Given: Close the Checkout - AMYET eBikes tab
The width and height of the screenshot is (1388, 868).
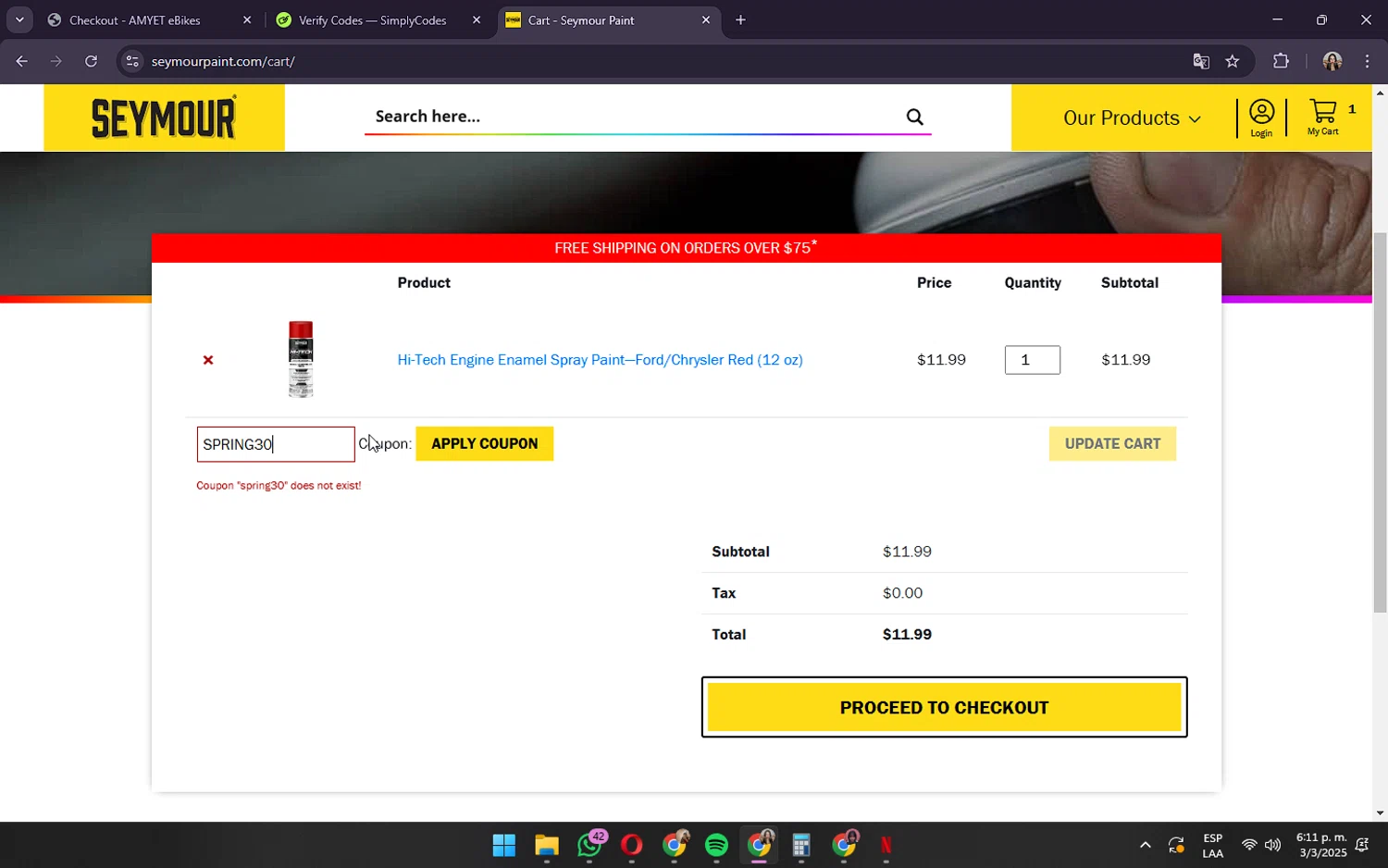Looking at the screenshot, I should (247, 20).
